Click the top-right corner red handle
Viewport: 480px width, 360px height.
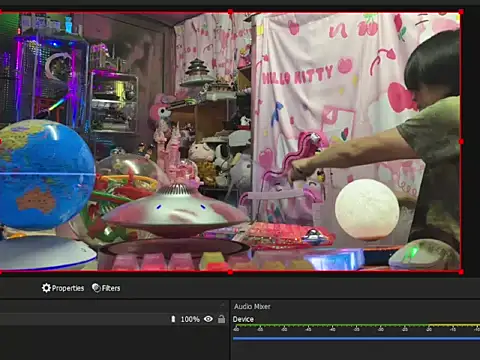(461, 12)
